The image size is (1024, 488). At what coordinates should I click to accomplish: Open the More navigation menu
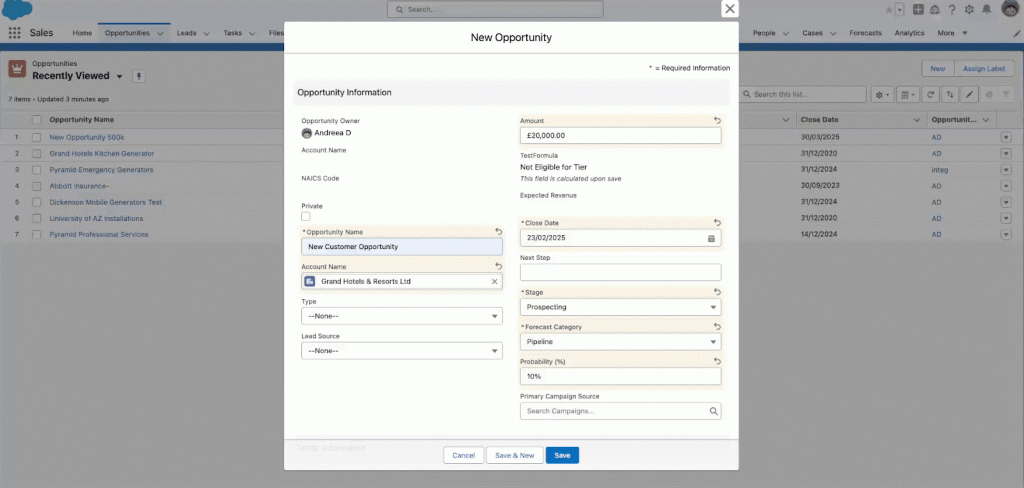(x=952, y=33)
